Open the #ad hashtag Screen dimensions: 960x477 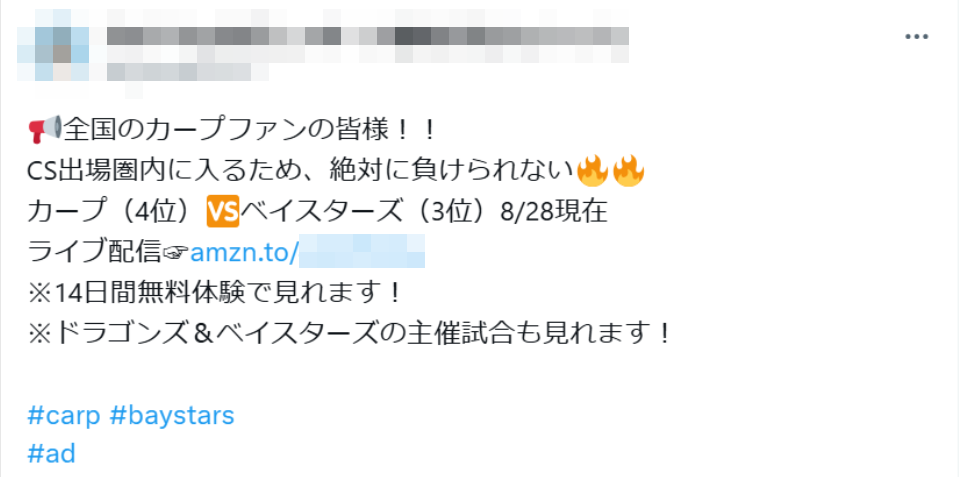tap(51, 454)
